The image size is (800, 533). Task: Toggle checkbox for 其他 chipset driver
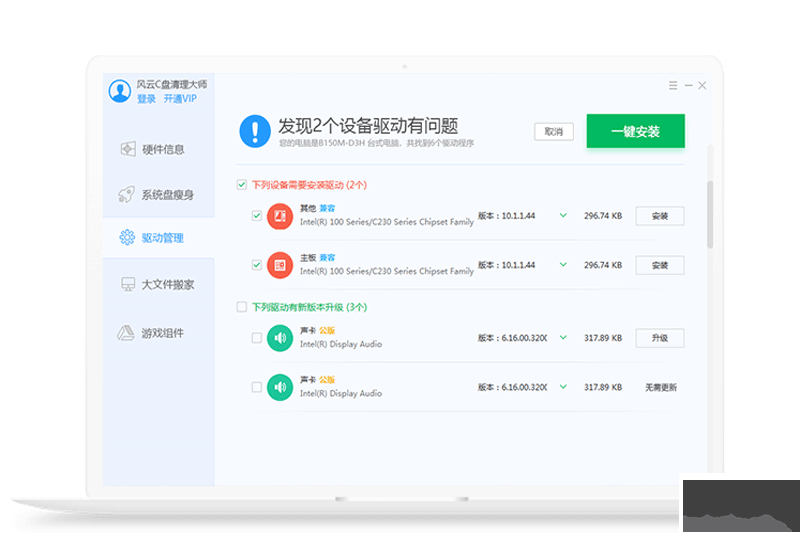tap(257, 215)
